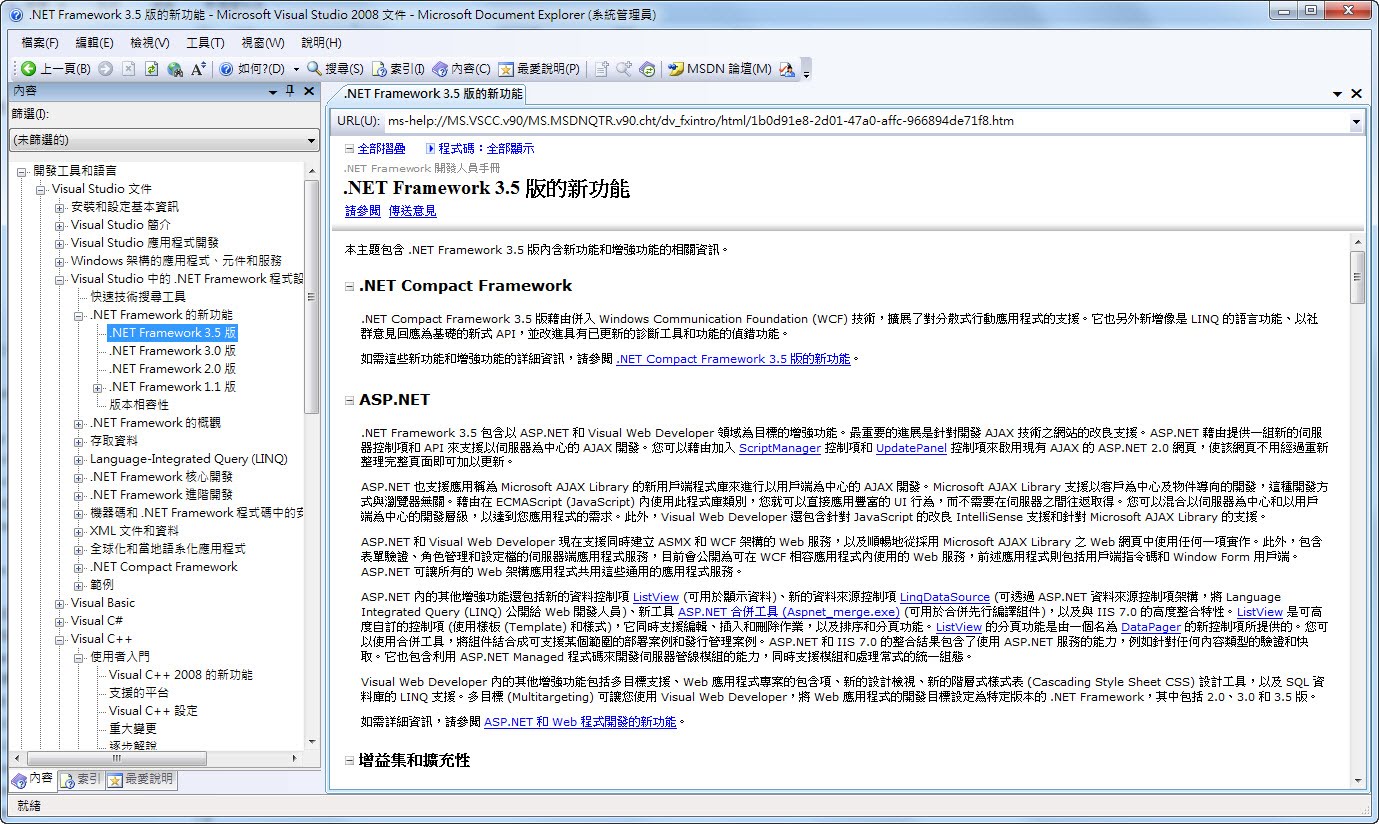Open the 視窗(W) menu
The height and width of the screenshot is (824, 1379).
click(x=263, y=43)
